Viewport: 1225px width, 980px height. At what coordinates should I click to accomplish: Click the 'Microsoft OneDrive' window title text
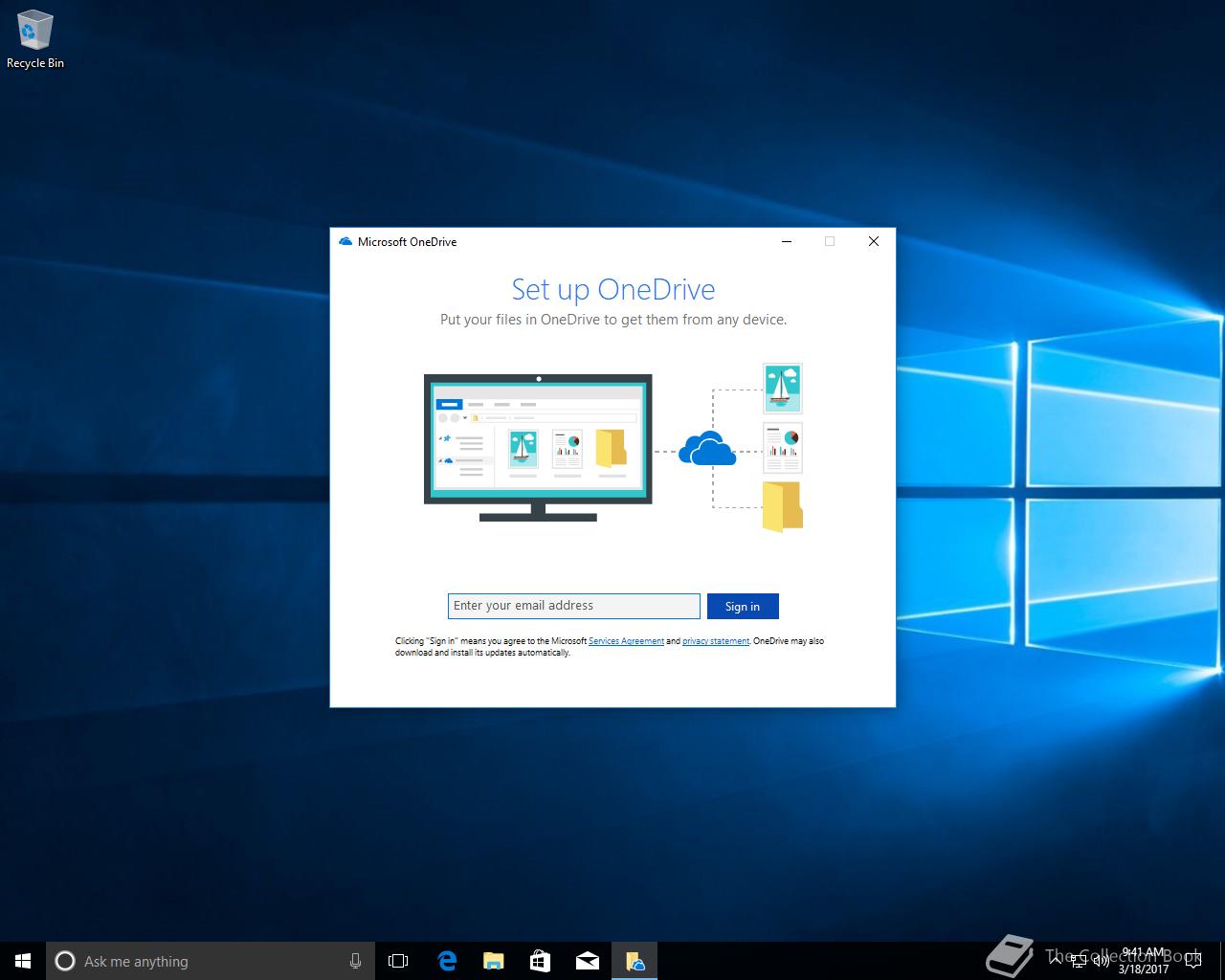407,242
